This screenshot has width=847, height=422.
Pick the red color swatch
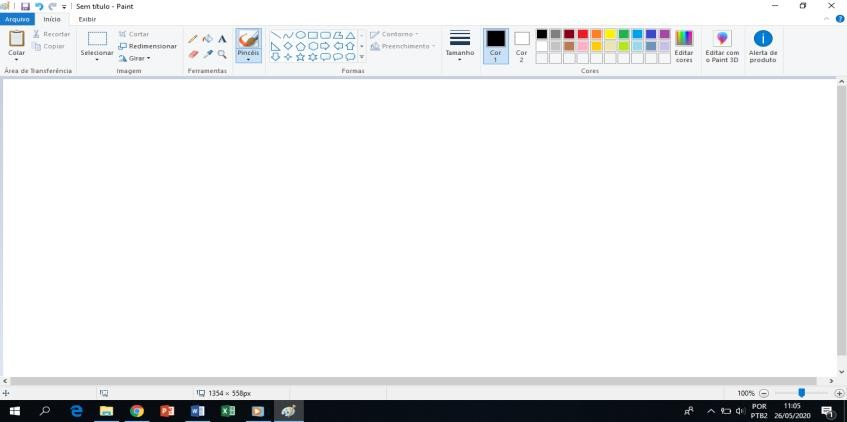(583, 34)
